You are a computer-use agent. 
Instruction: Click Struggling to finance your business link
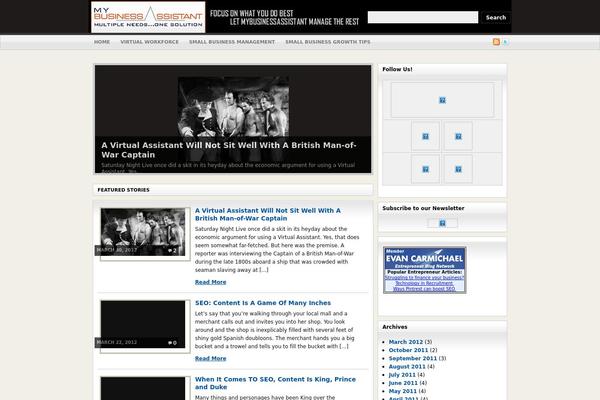click(x=424, y=278)
